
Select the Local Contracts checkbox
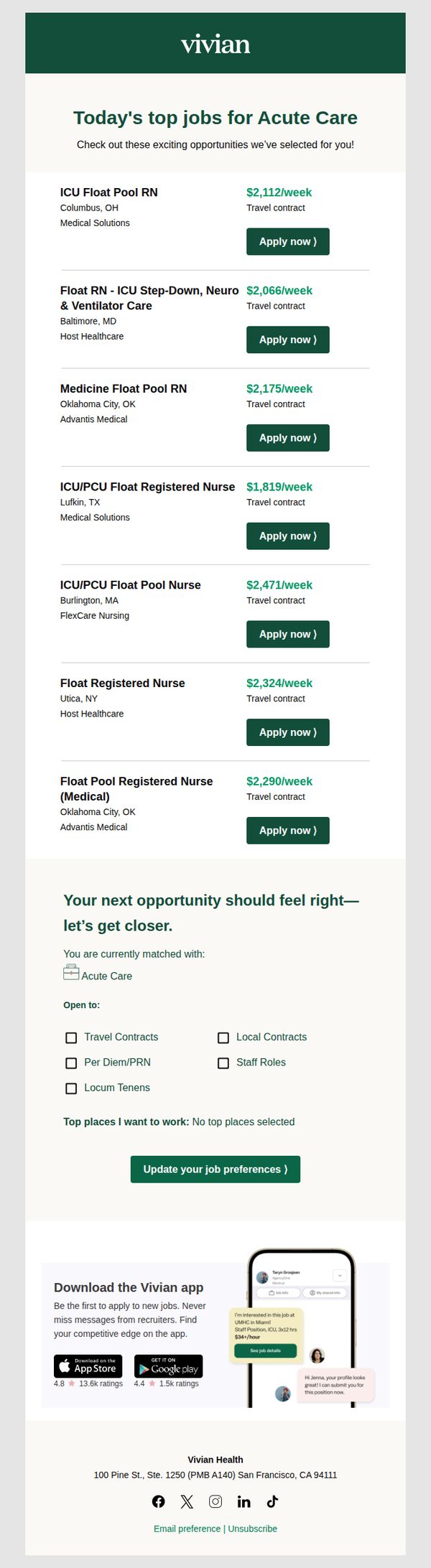223,1037
